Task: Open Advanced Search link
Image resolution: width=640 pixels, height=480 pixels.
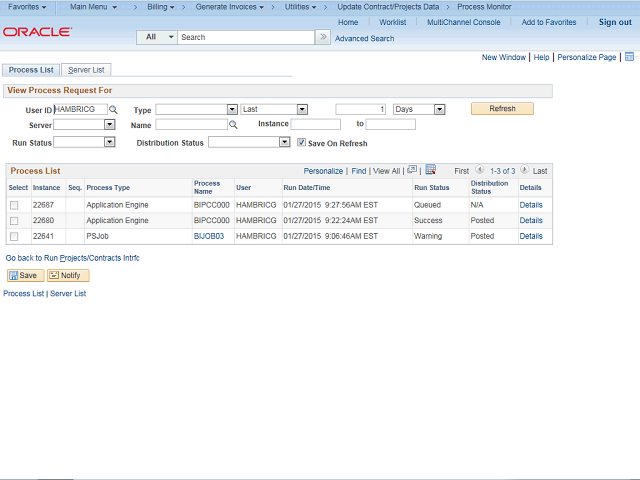Action: (364, 38)
